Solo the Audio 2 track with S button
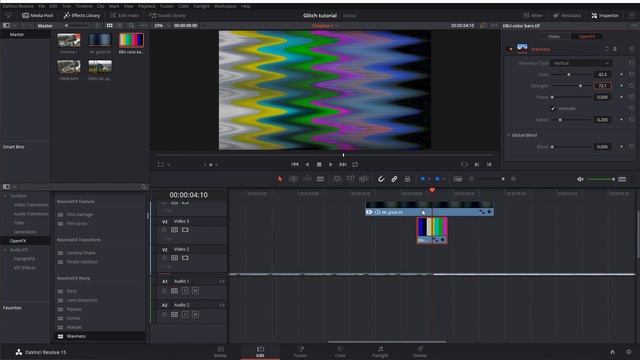Screen dimensions: 640x360 pos(185,314)
